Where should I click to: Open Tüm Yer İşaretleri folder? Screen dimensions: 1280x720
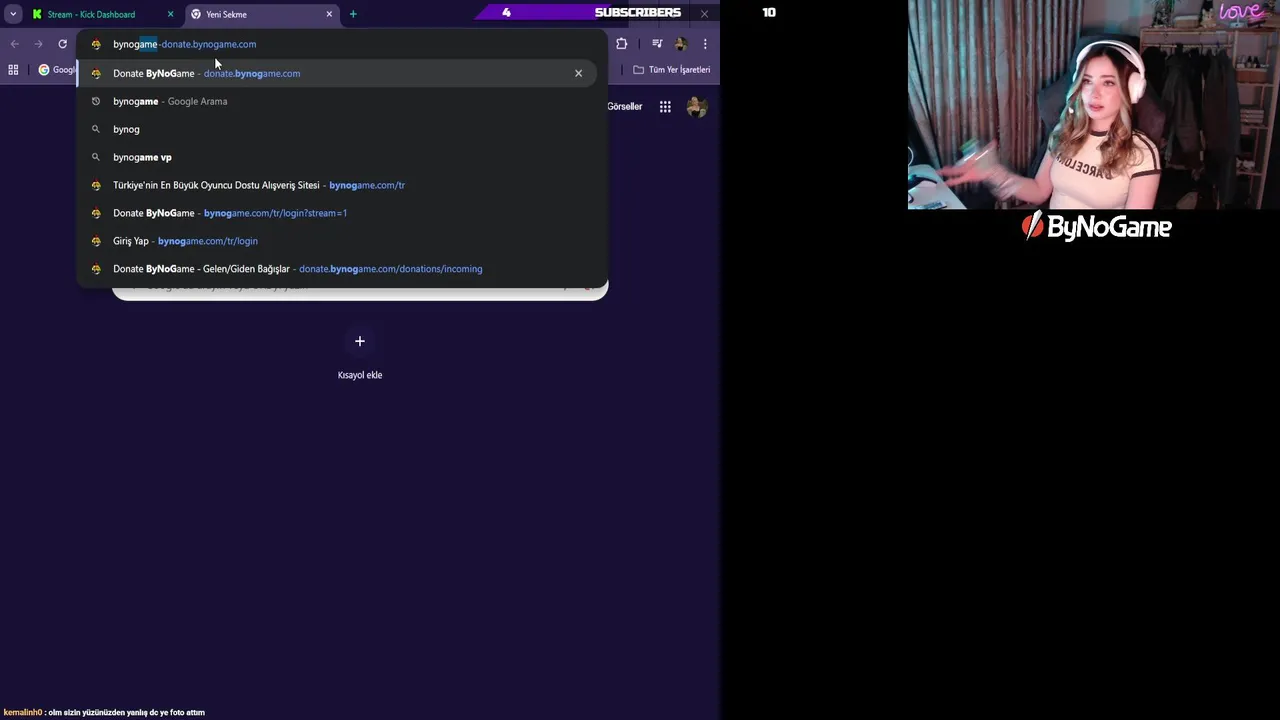(x=672, y=70)
